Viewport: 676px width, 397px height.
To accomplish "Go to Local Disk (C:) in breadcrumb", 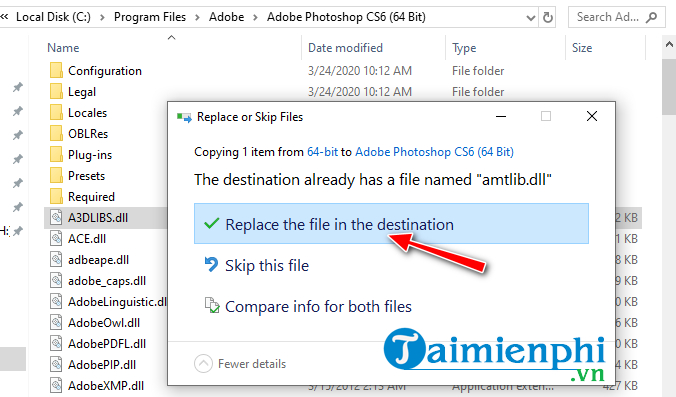I will pos(53,17).
